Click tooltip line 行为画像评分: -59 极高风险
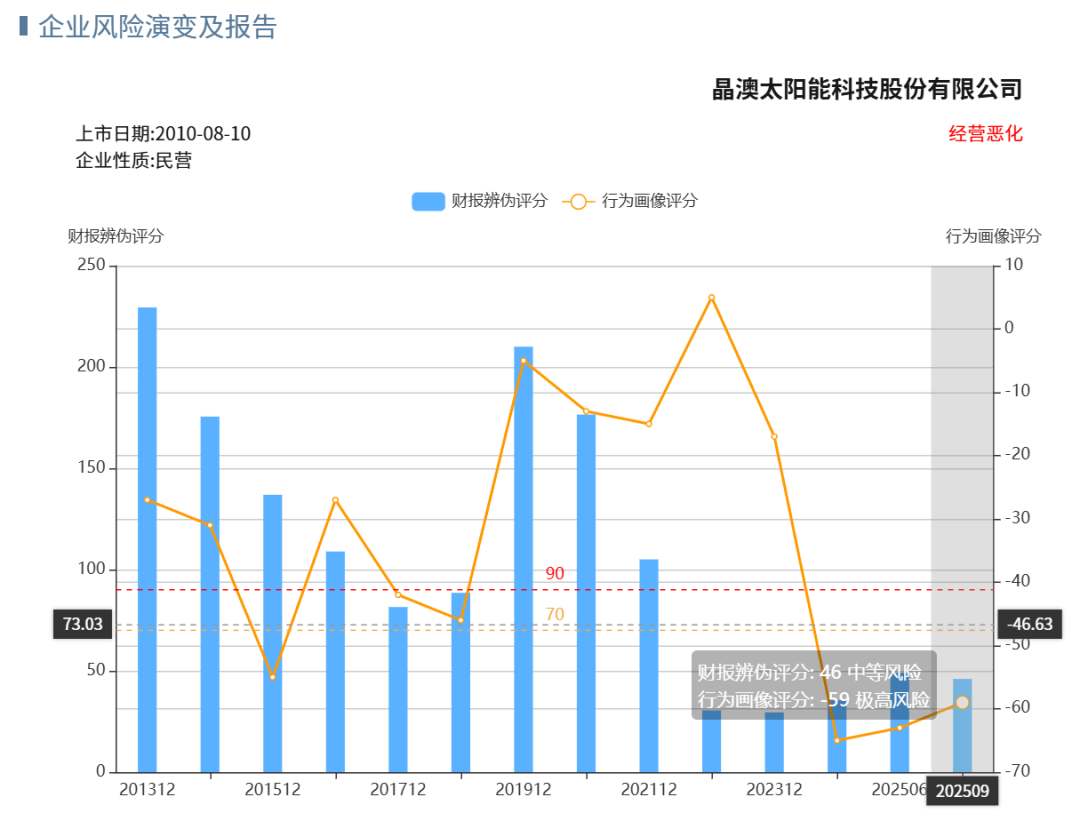 coord(813,700)
